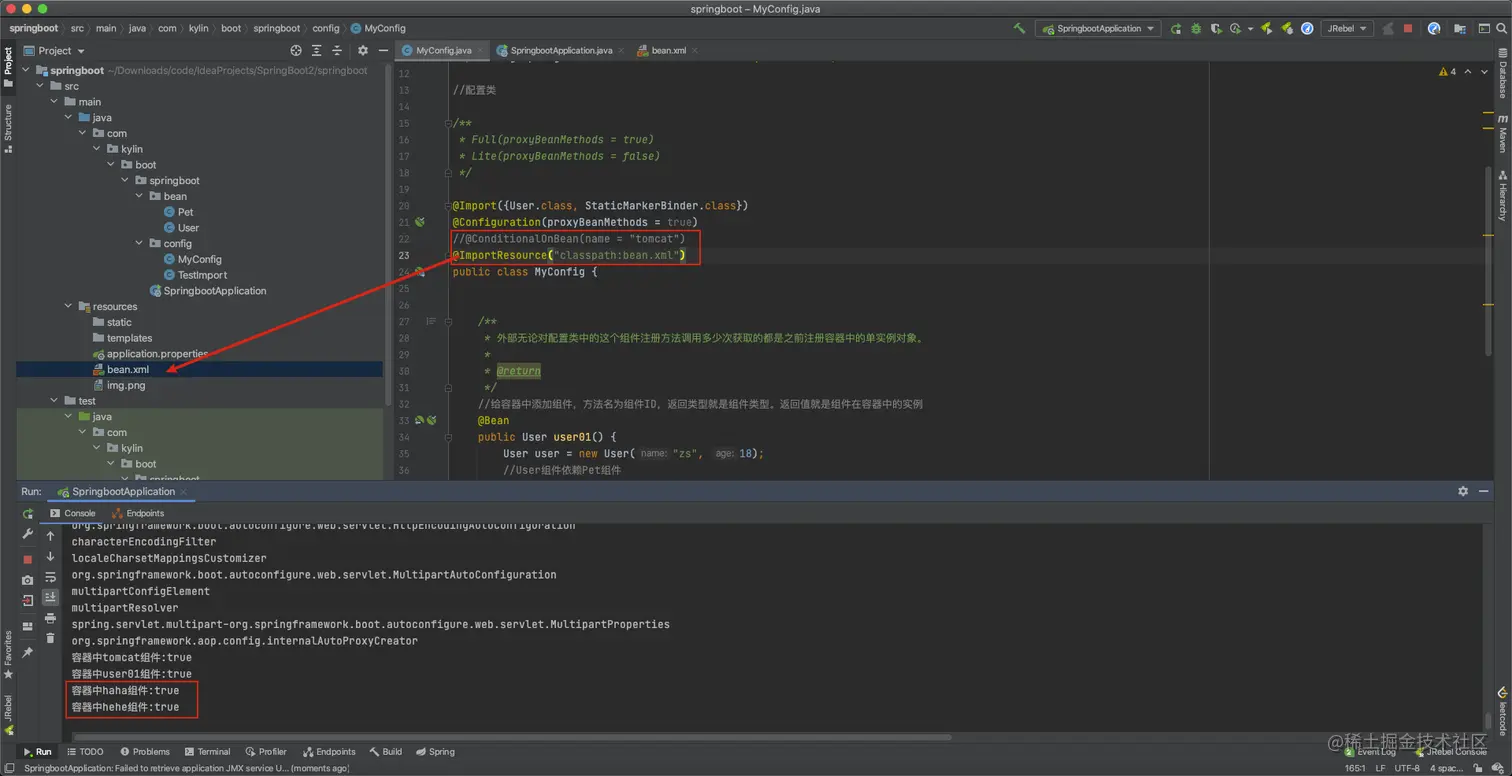Hide the Project tool window
1512x776 pixels.
383,50
